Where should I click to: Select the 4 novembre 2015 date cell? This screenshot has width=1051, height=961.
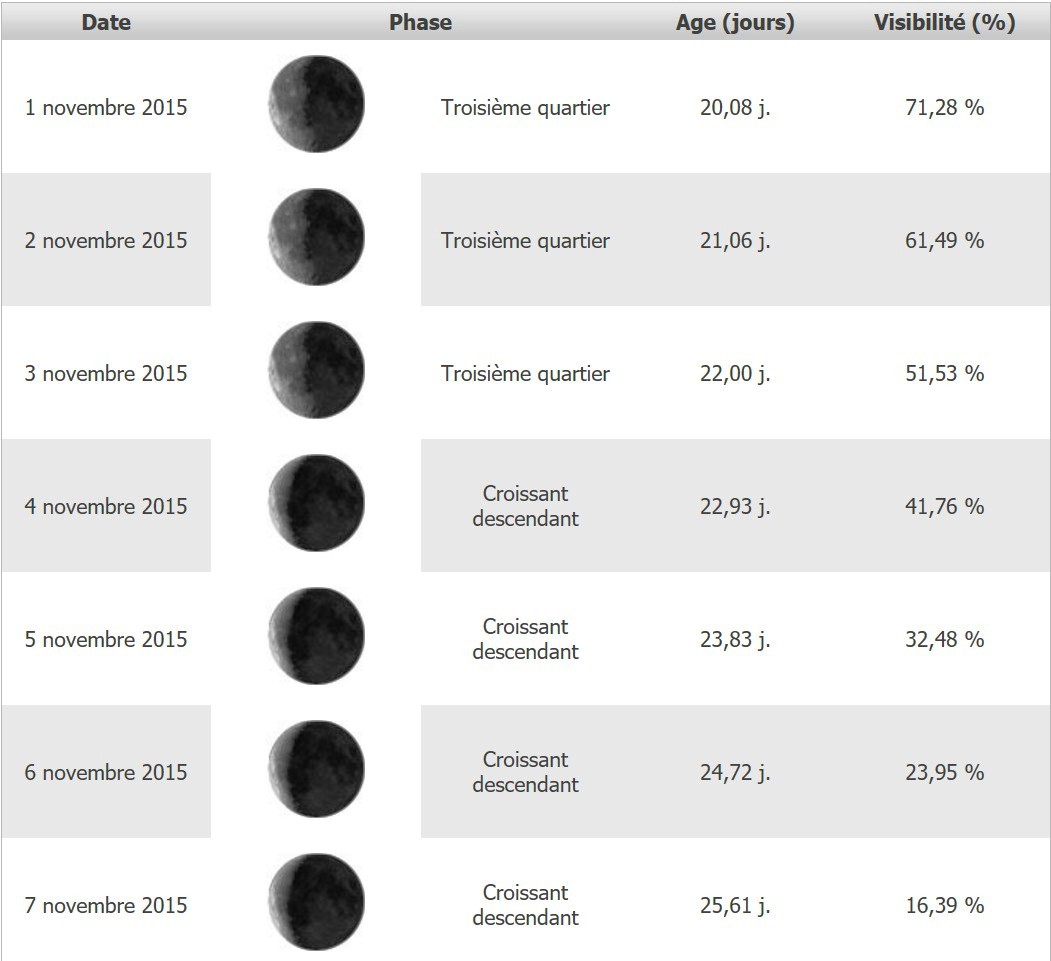106,506
